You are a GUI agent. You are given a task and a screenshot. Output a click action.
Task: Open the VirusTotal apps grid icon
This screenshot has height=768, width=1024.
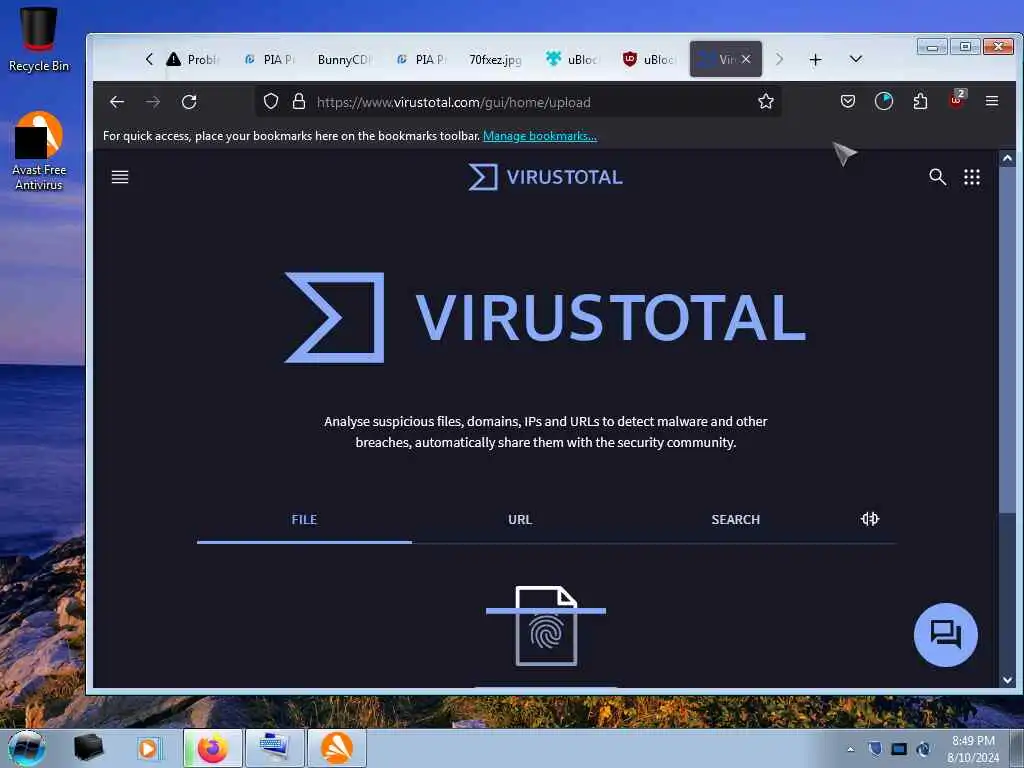972,177
